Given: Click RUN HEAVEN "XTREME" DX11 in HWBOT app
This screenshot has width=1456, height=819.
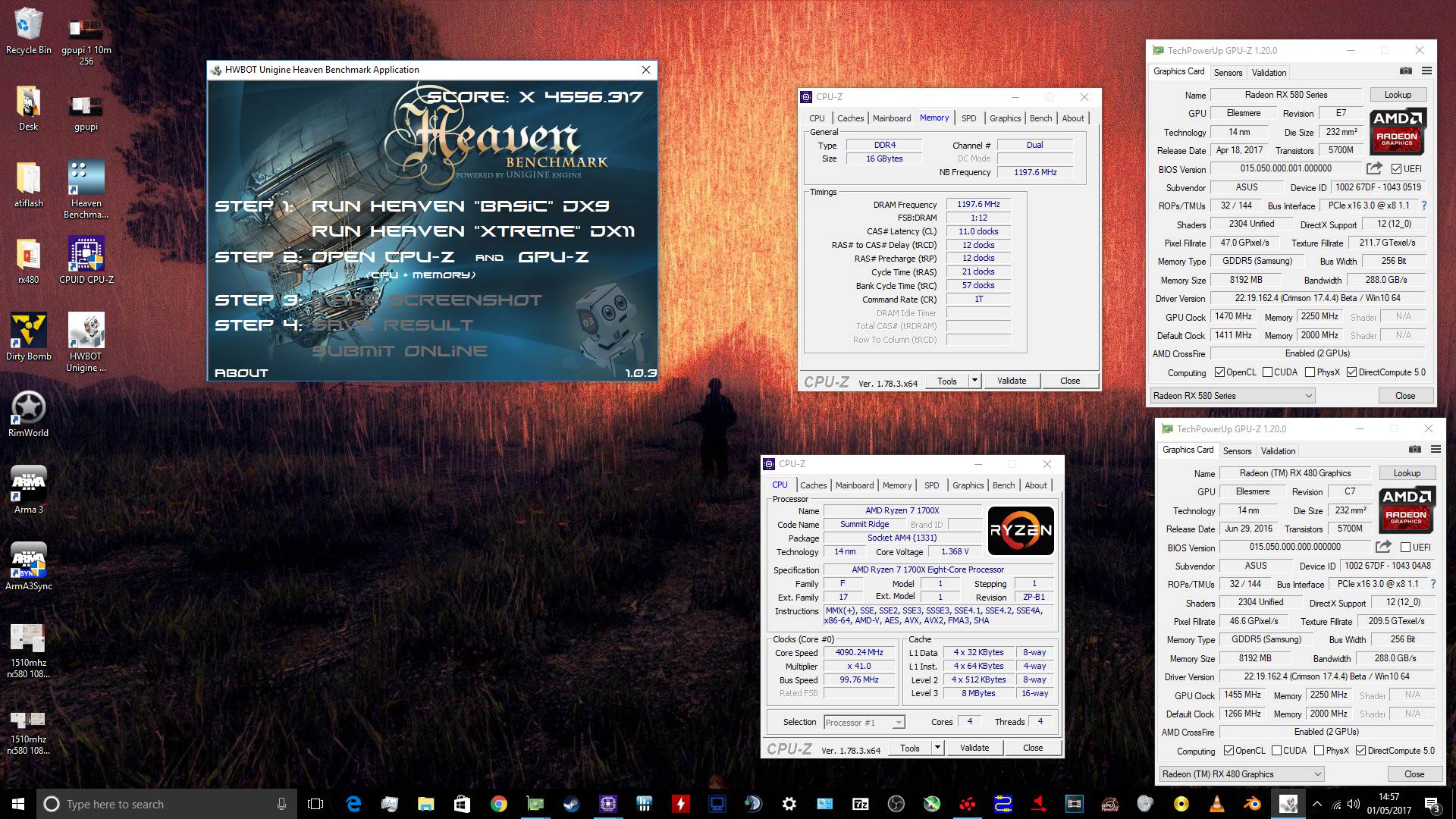Looking at the screenshot, I should click(x=473, y=231).
